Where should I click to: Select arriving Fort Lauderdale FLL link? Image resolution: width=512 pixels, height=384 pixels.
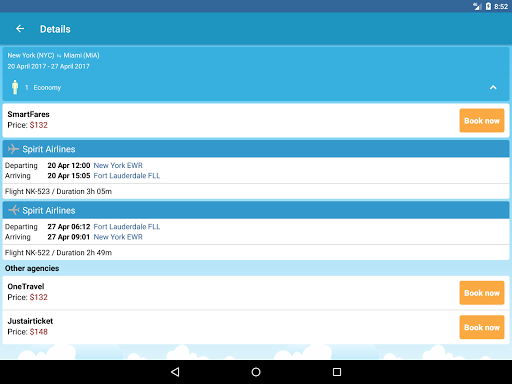(127, 176)
